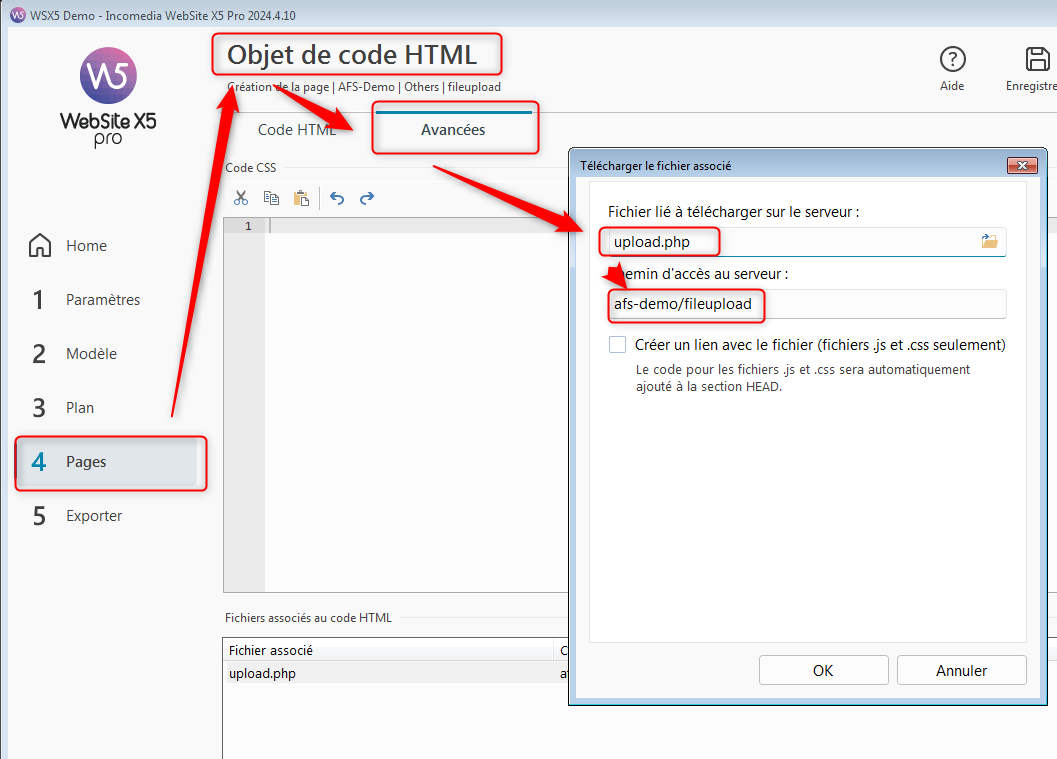Redo the last code edit
The image size is (1057, 759).
point(367,198)
